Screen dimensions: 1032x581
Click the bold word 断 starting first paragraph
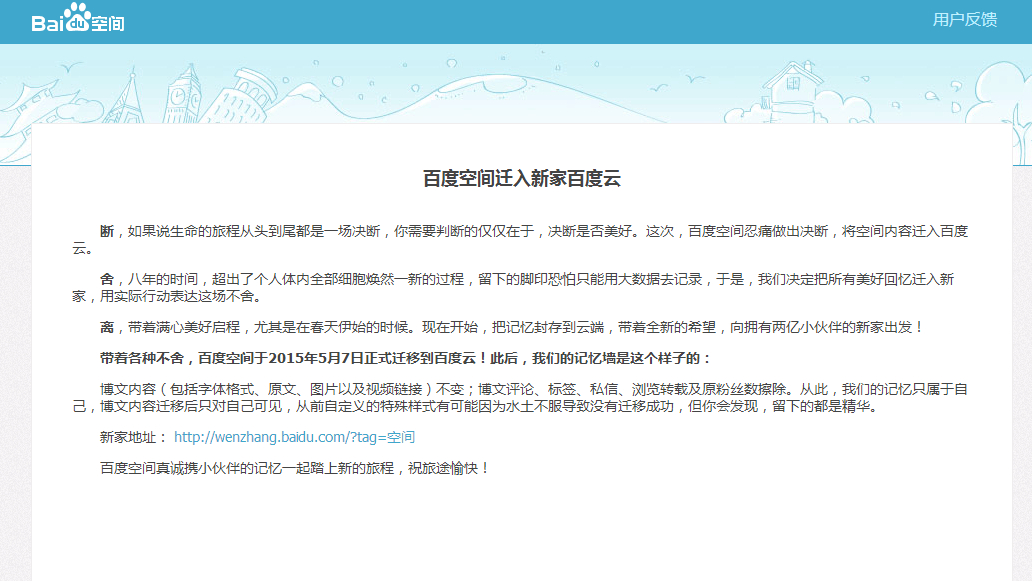[x=107, y=231]
